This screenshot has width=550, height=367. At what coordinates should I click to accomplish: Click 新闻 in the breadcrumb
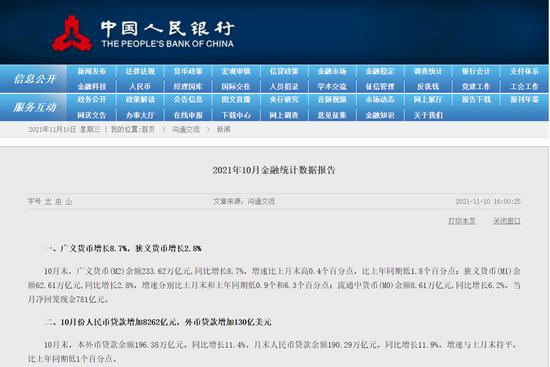coord(223,129)
